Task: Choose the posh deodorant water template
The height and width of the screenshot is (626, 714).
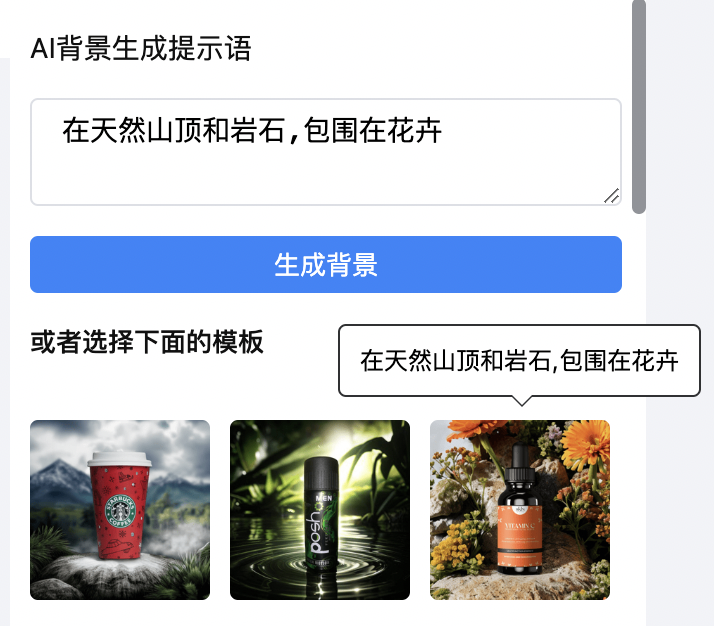Action: (320, 509)
